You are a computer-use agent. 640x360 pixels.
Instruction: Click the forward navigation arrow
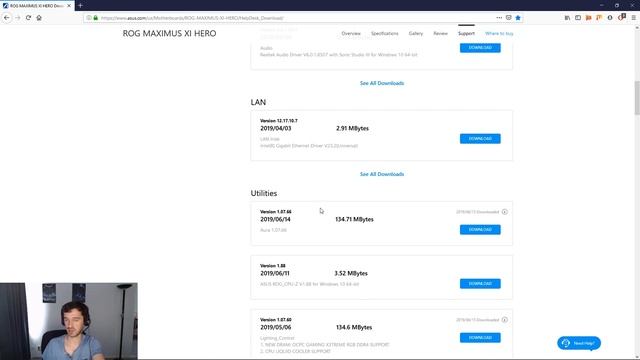tap(18, 18)
